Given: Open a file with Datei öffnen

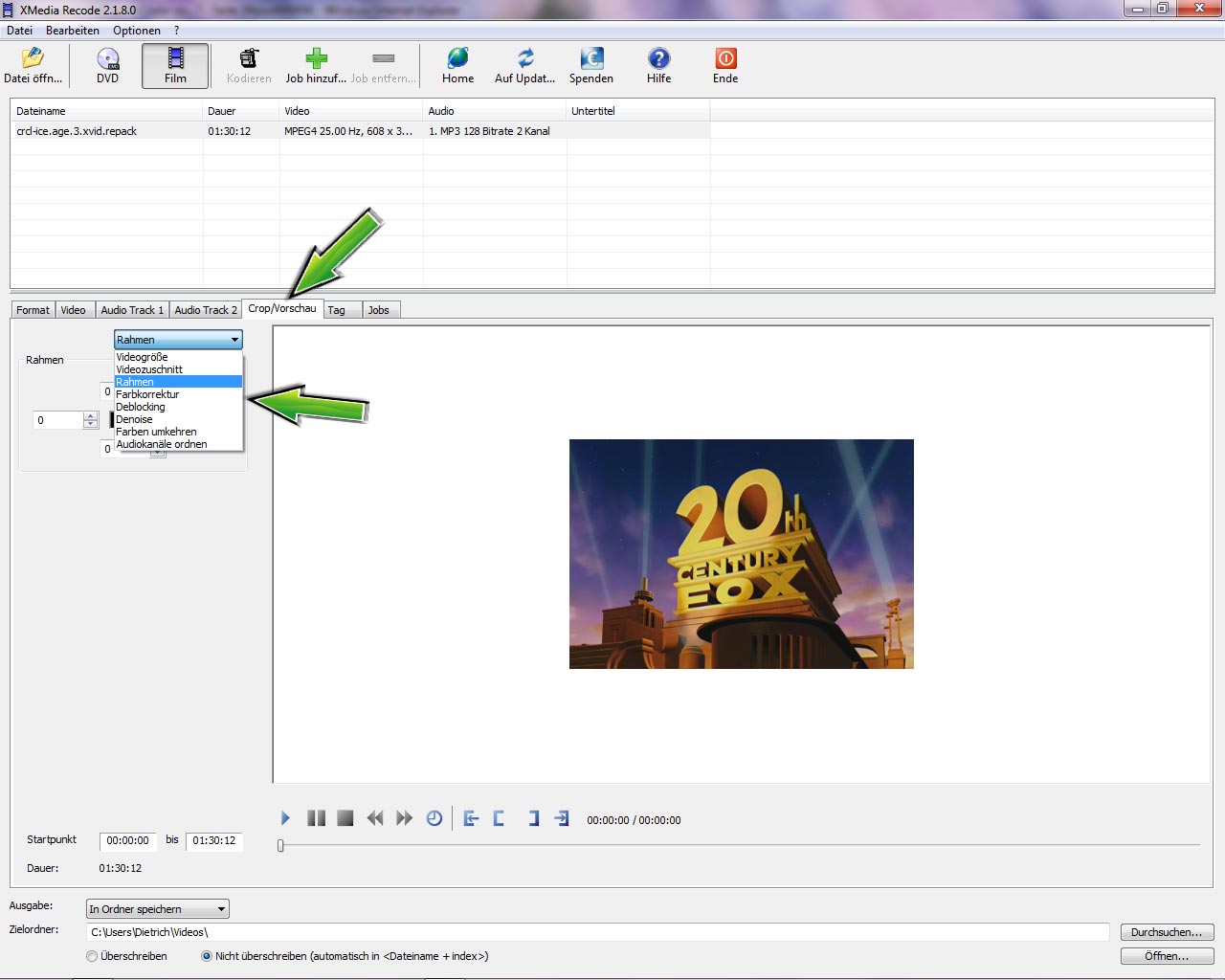Looking at the screenshot, I should click(33, 66).
